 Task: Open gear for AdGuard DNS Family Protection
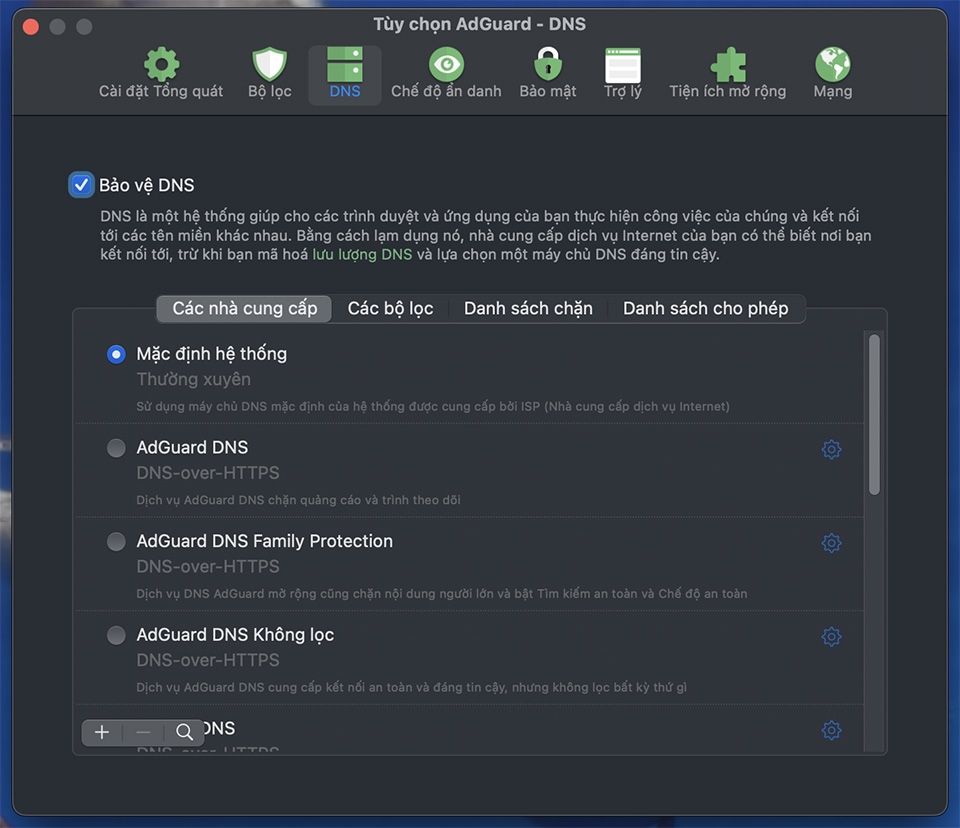831,543
